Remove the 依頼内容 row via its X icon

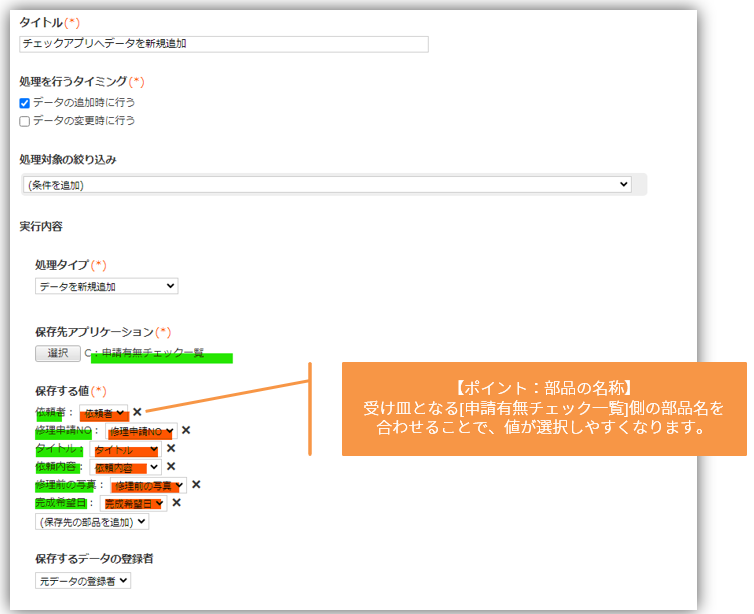(171, 466)
